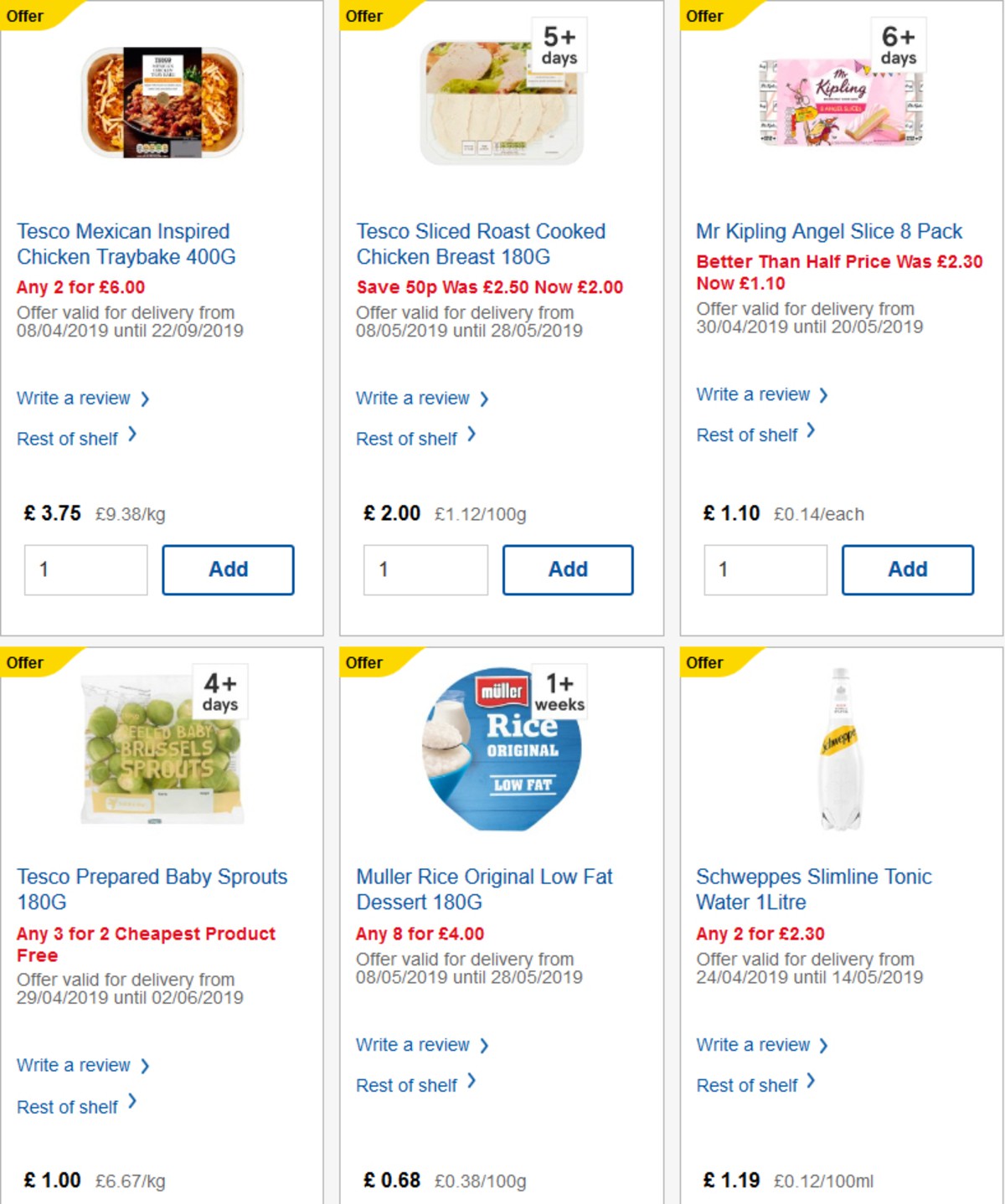This screenshot has width=1005, height=1204.
Task: Click the Write a review chevron for Muller Rice
Action: 484,1044
